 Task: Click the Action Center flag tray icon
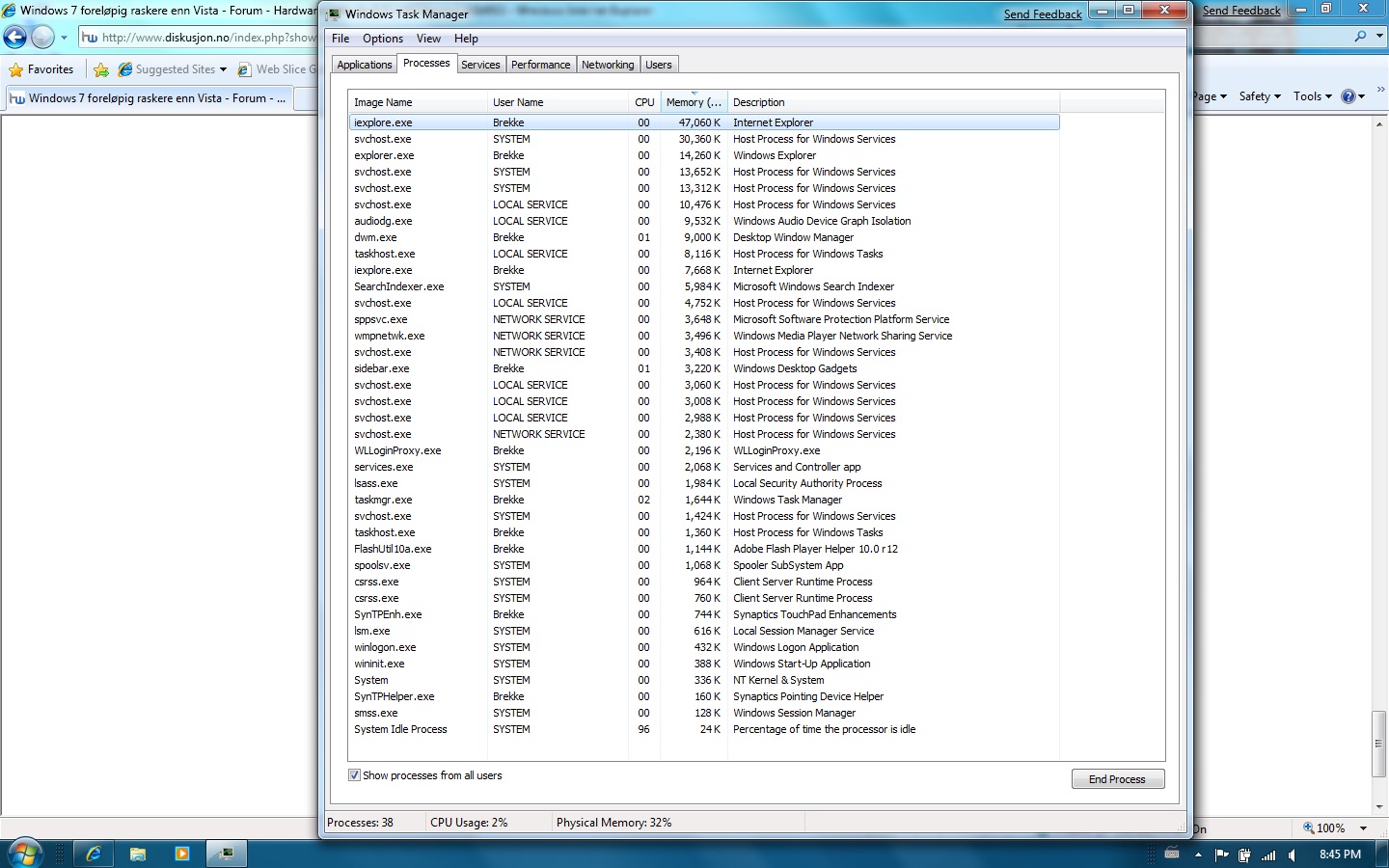tap(1221, 854)
